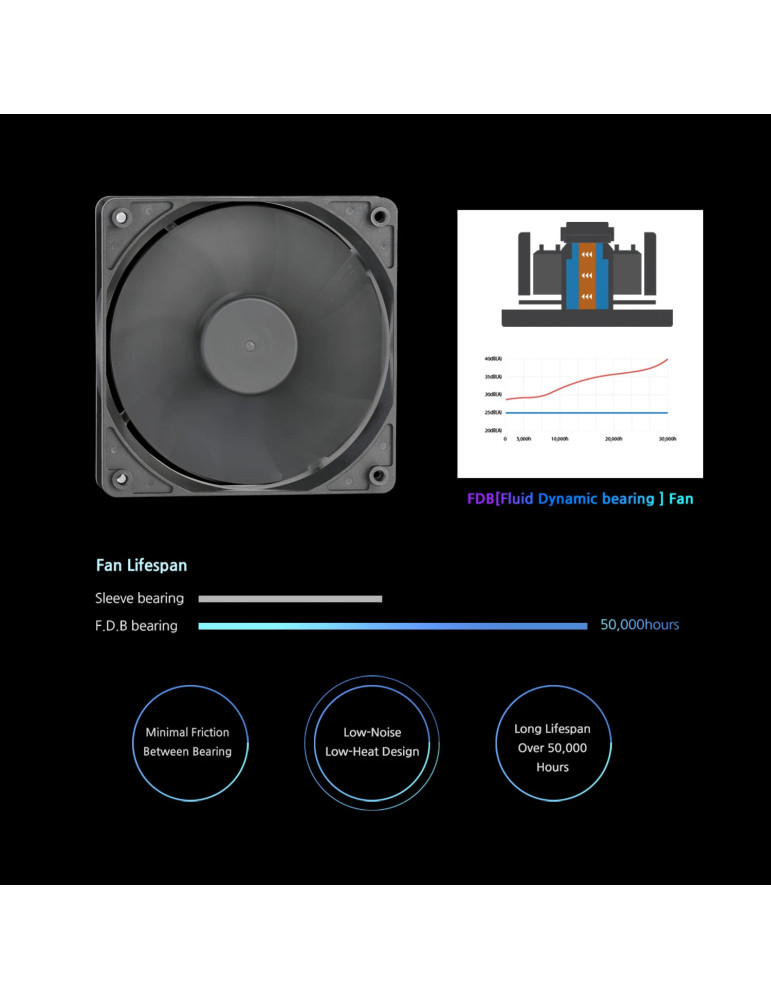
Task: Click the 50,000hours text
Action: [x=639, y=625]
